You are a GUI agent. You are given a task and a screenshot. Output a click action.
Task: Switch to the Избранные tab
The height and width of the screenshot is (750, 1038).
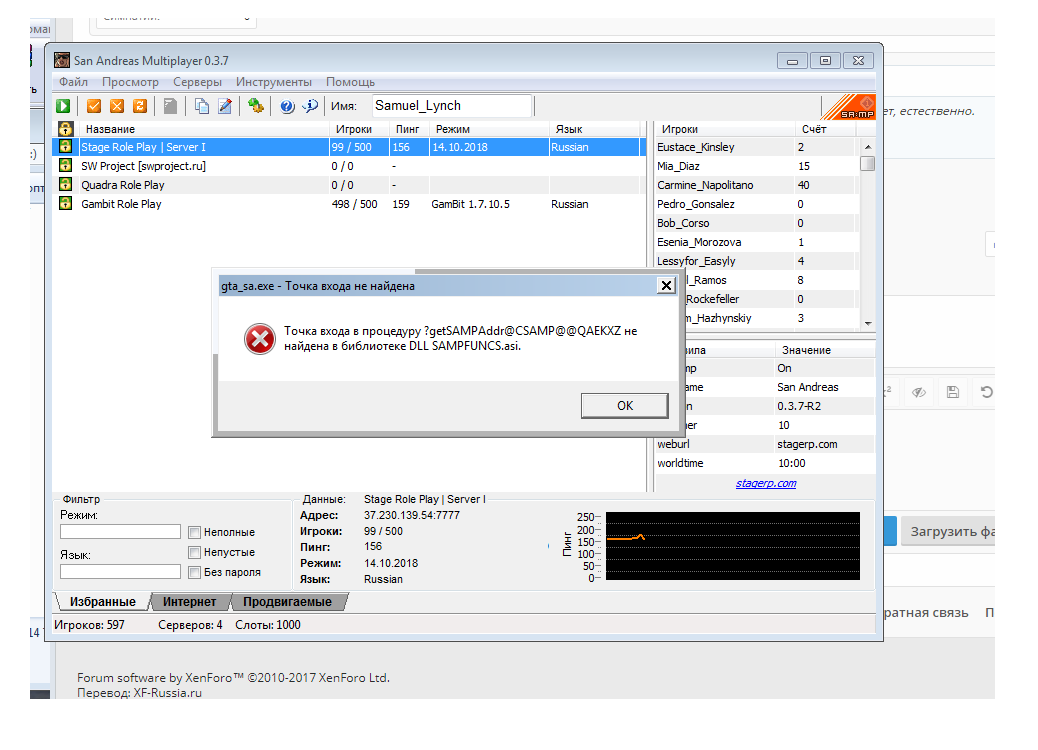[103, 602]
